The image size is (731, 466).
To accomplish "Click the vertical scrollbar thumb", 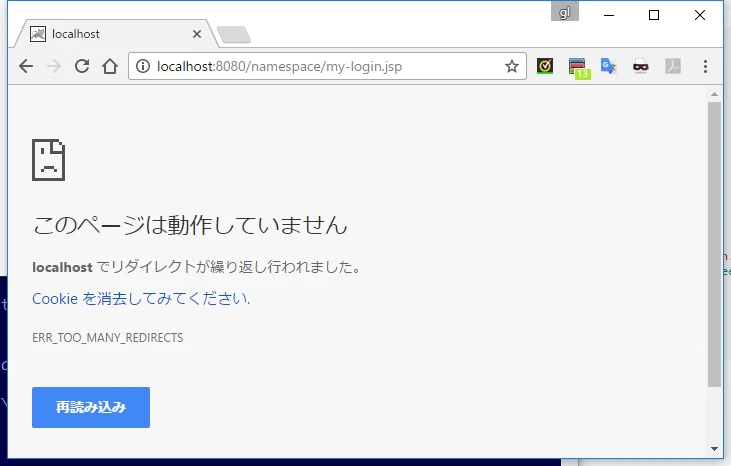I will click(714, 244).
